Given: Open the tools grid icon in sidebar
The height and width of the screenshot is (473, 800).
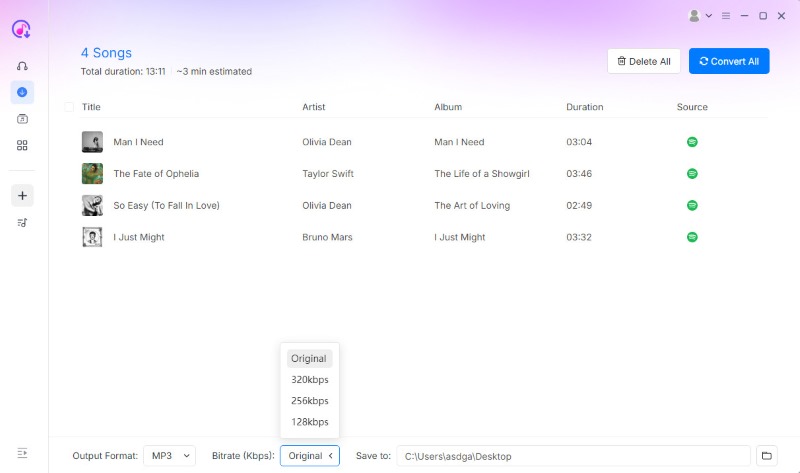Looking at the screenshot, I should coord(22,145).
